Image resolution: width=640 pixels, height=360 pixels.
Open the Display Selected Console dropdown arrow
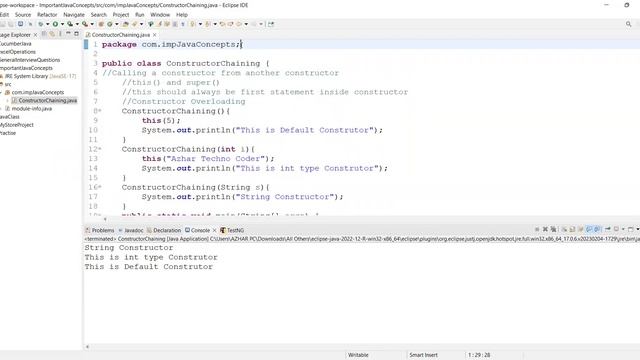623,229
